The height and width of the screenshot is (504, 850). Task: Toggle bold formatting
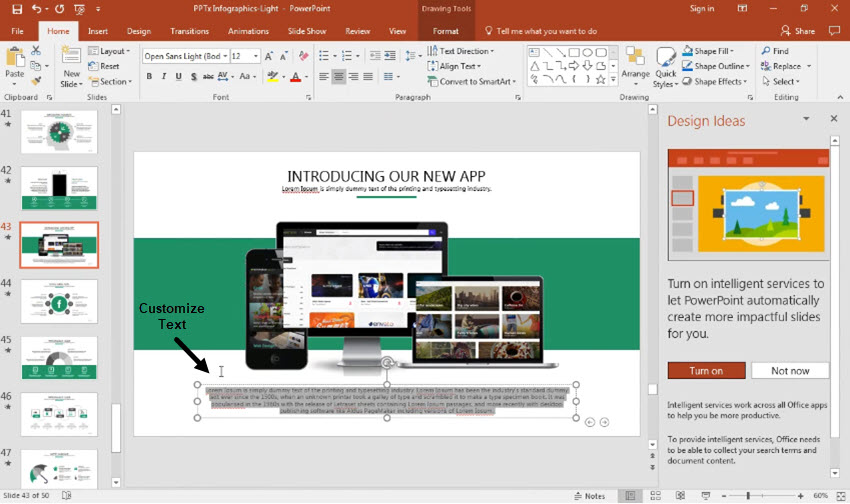(x=149, y=76)
